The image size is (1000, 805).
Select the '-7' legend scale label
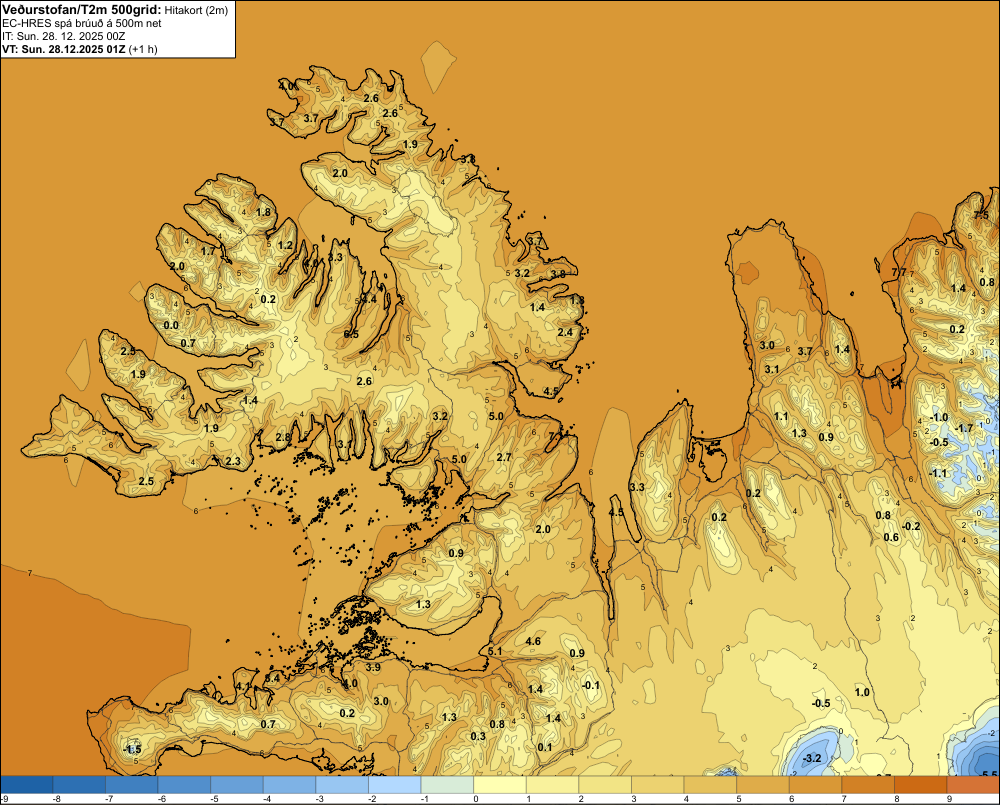[x=109, y=799]
